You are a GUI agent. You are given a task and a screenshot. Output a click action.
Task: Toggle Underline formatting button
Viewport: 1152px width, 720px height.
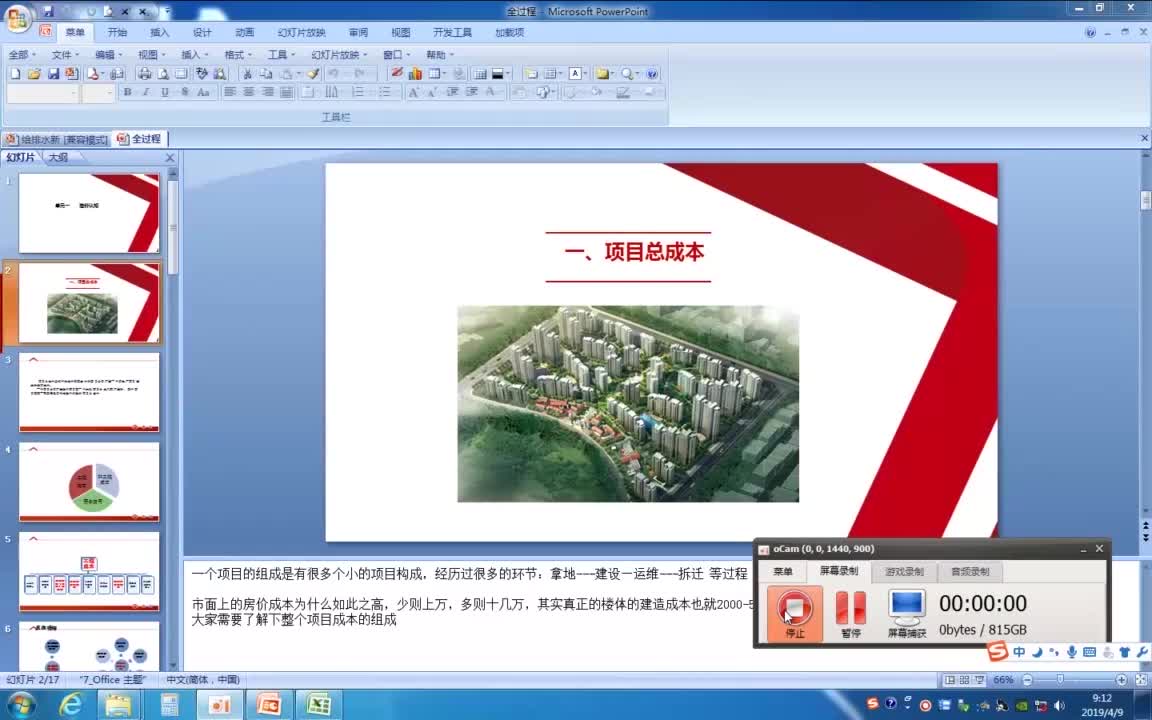point(165,93)
